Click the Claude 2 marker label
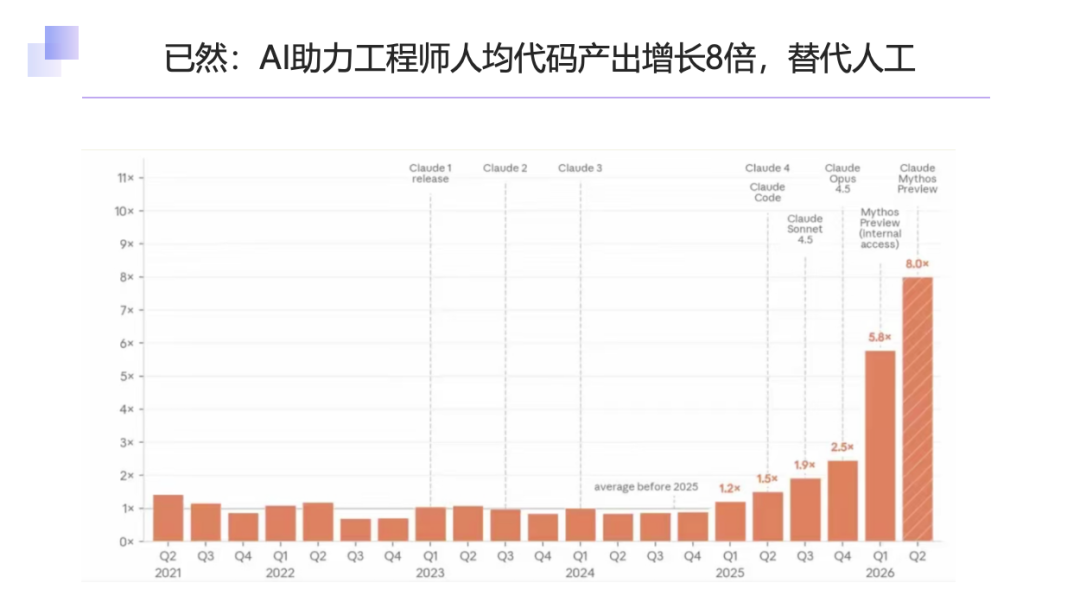This screenshot has width=1080, height=608. point(505,168)
